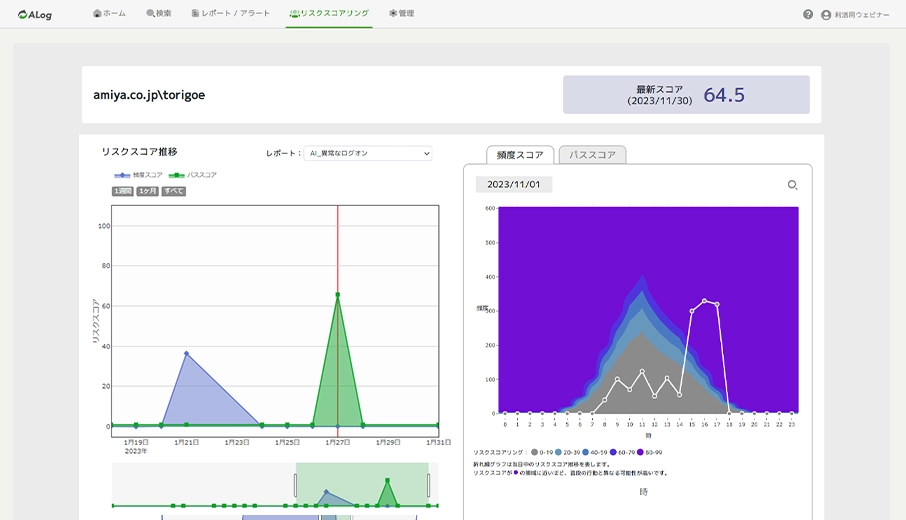Switch to the 頻度スコア tab
This screenshot has height=520, width=906.
[520, 155]
